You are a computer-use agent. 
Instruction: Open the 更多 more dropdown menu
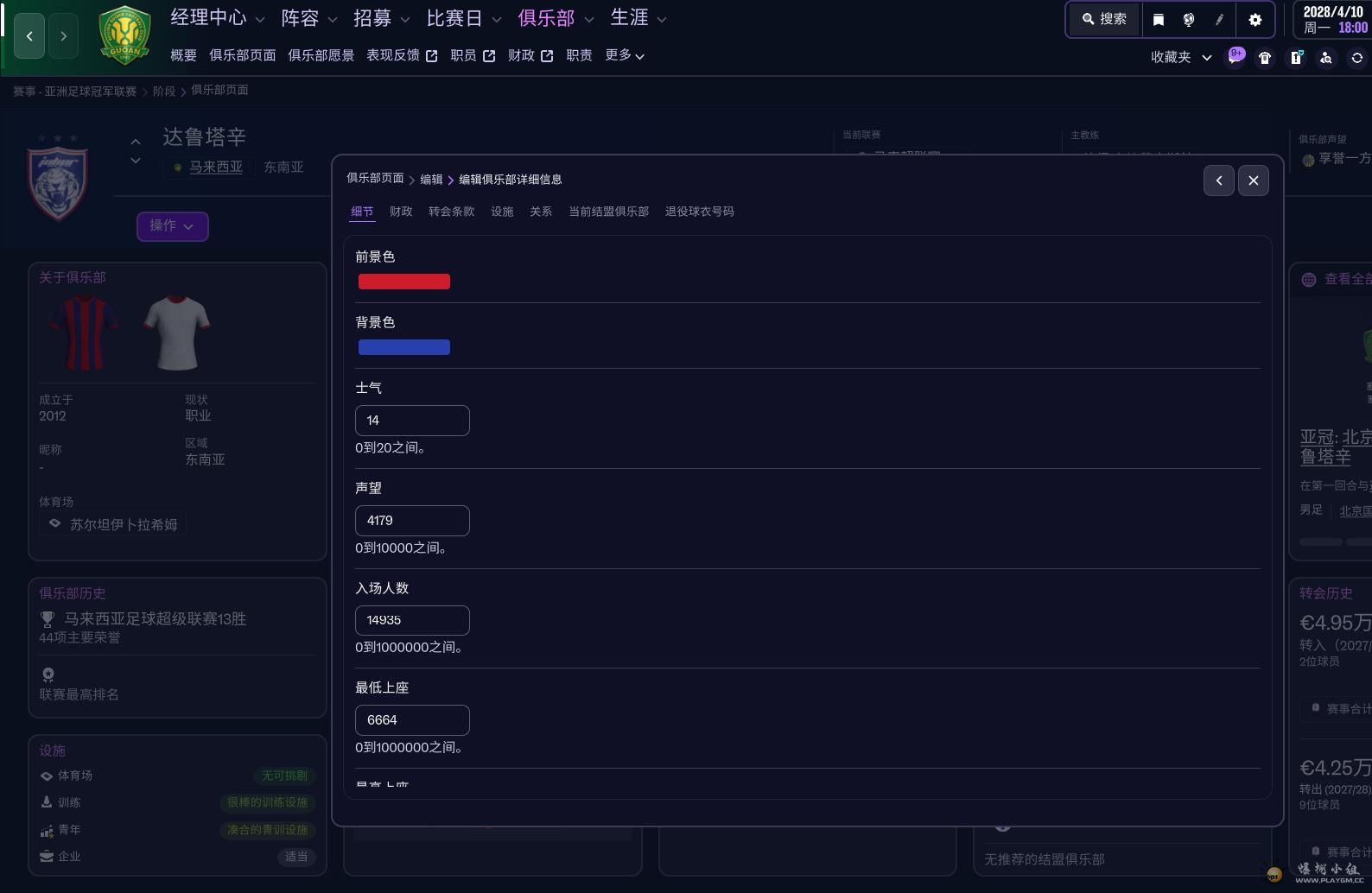[x=625, y=55]
